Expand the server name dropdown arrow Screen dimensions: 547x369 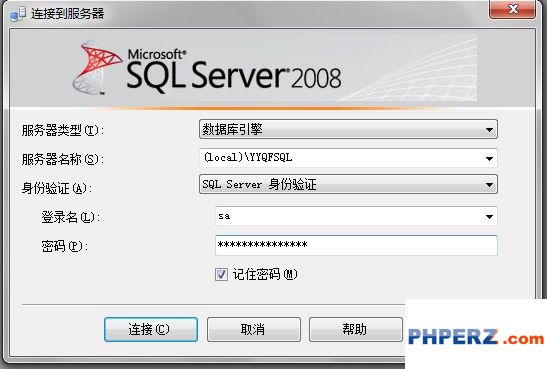pos(489,159)
